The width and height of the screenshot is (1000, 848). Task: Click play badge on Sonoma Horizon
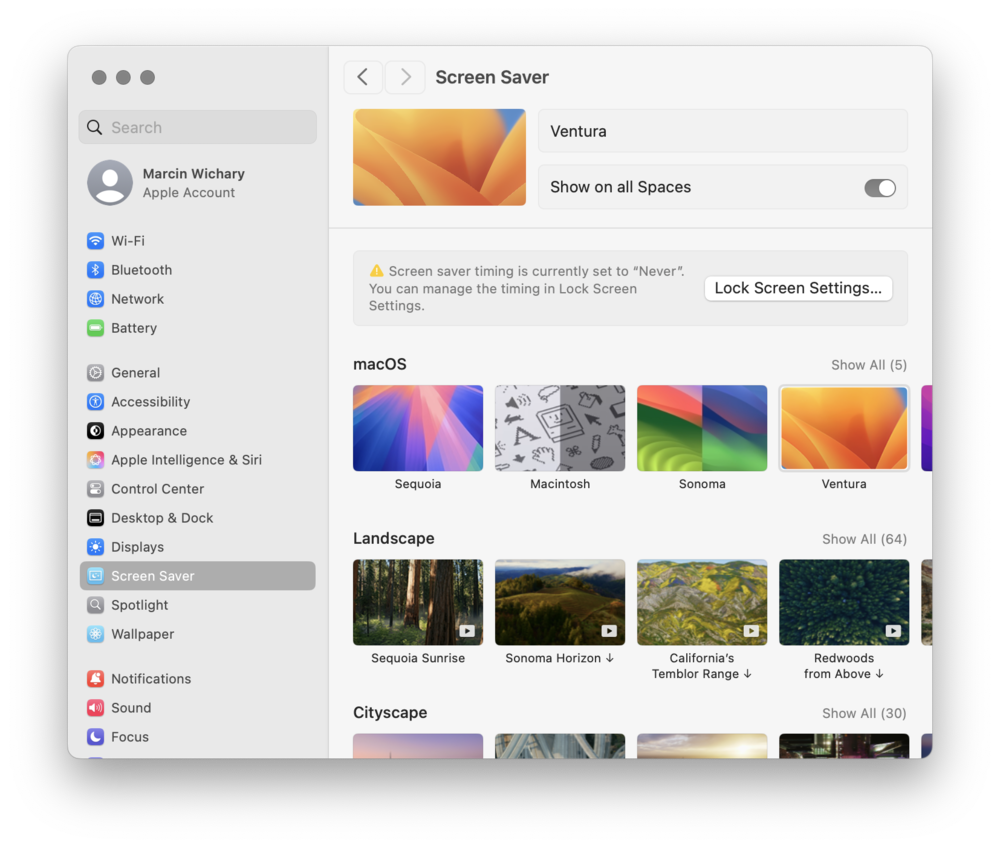coord(609,631)
